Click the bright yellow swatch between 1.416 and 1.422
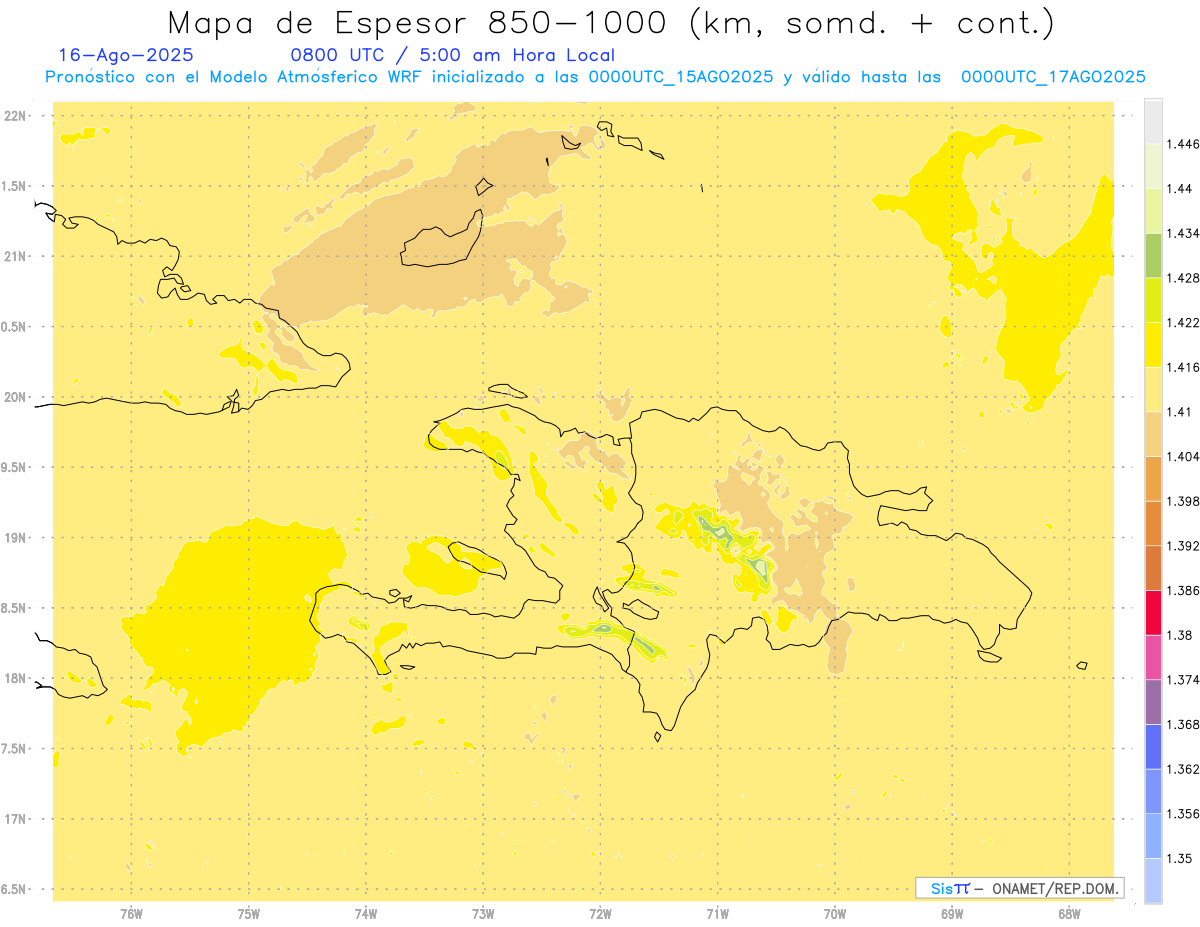This screenshot has height=927, width=1200. click(1153, 345)
